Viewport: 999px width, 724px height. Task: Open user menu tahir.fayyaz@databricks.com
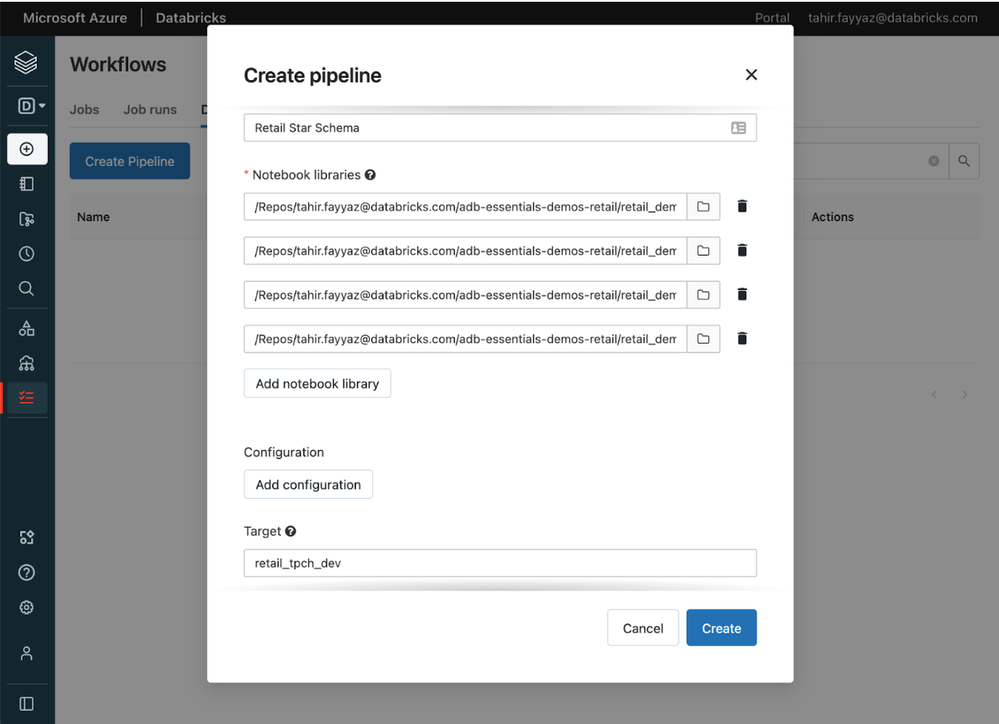[893, 18]
